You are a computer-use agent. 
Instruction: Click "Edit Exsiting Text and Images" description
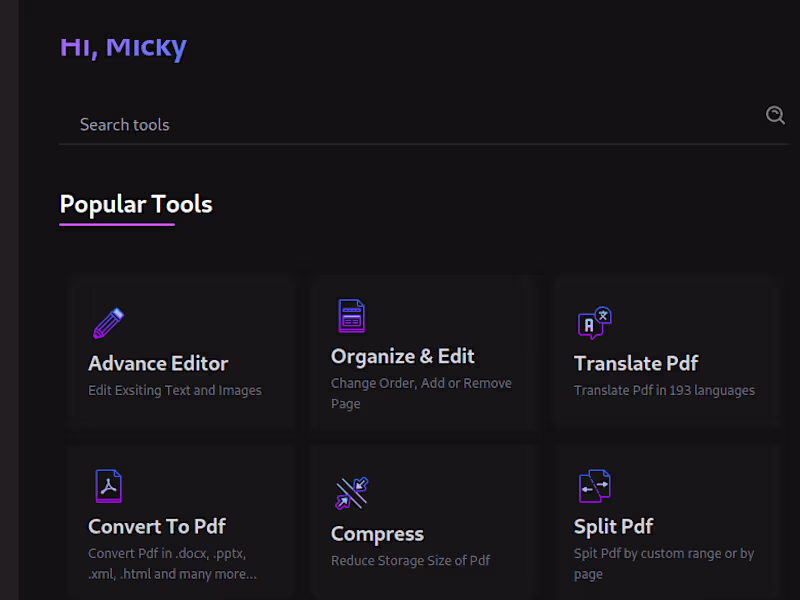point(175,390)
